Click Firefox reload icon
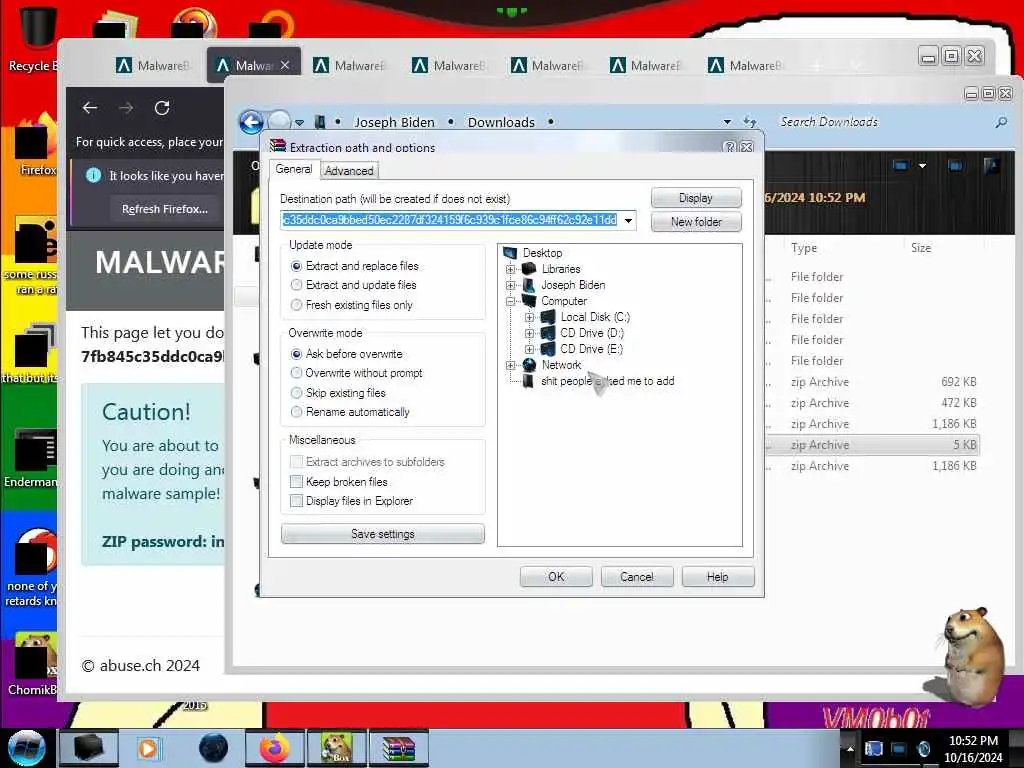This screenshot has width=1024, height=768. tap(162, 108)
